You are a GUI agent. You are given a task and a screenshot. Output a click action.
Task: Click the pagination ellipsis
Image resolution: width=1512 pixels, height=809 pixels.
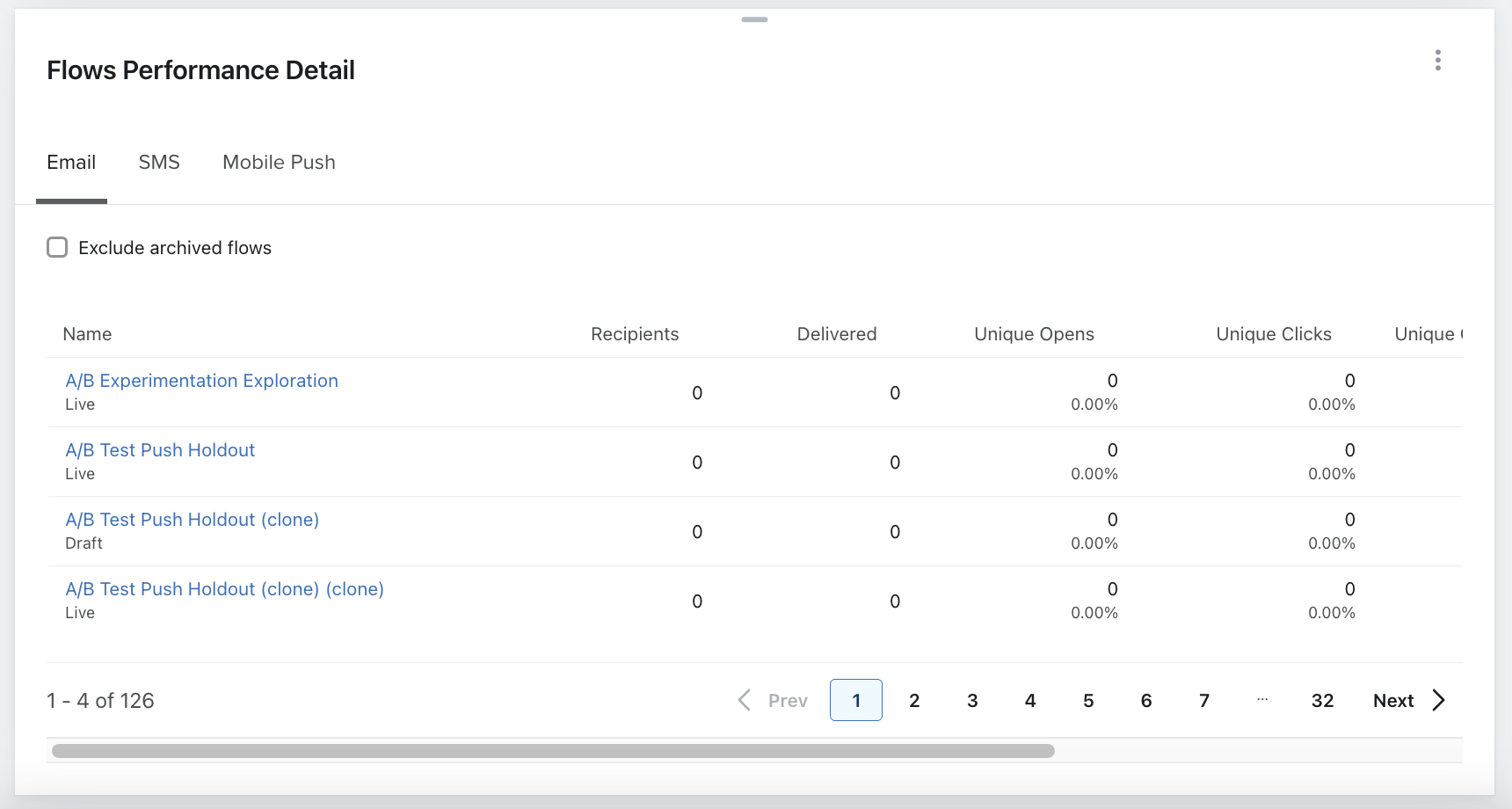[x=1262, y=700]
